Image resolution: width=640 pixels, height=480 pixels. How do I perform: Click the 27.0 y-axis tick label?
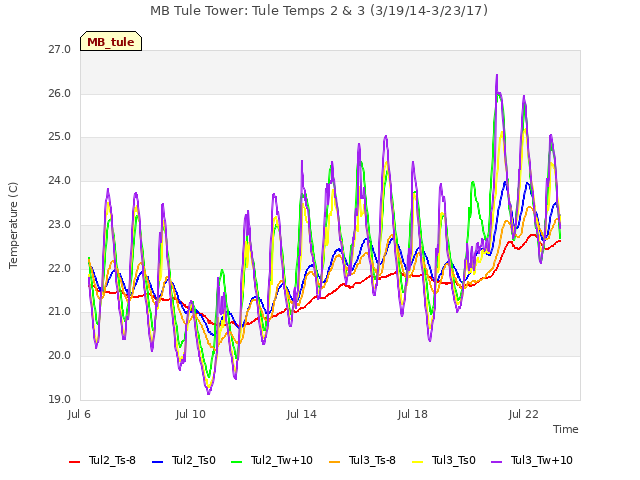coord(60,49)
